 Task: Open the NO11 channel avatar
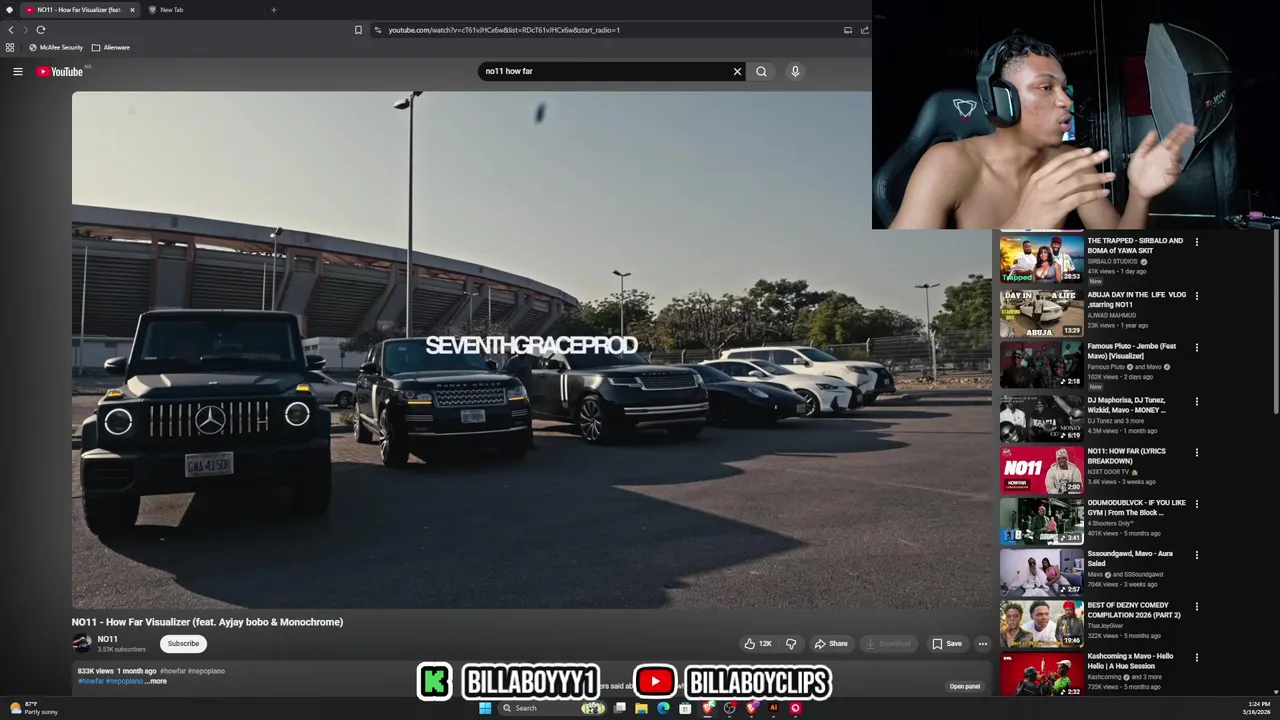(x=81, y=644)
